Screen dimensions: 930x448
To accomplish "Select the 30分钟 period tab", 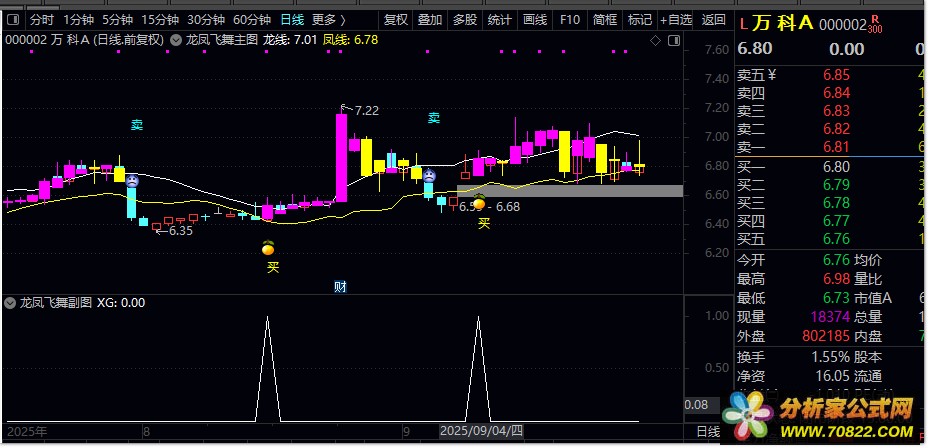I will [206, 20].
